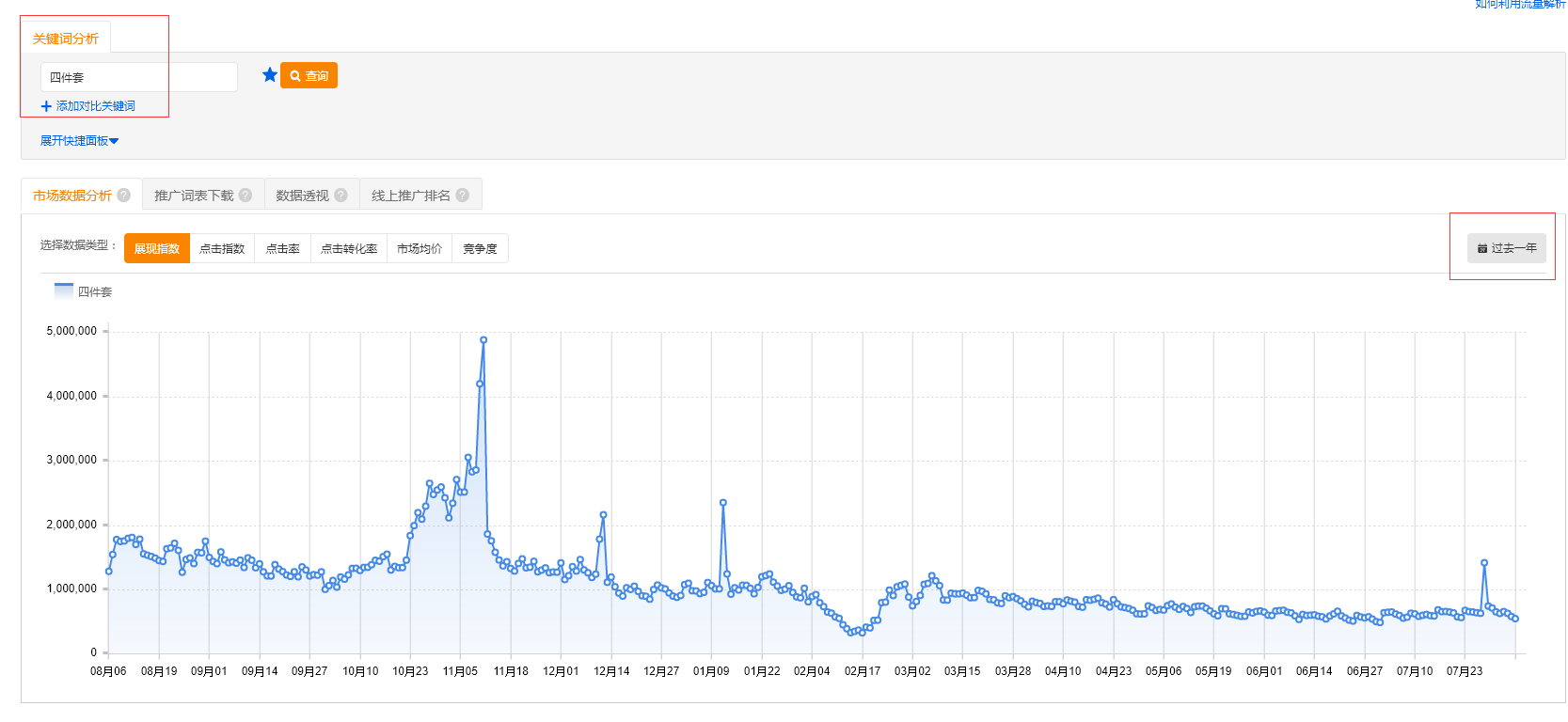Viewport: 1568px width, 722px height.
Task: Click the blue star favorite icon
Action: pyautogui.click(x=270, y=75)
